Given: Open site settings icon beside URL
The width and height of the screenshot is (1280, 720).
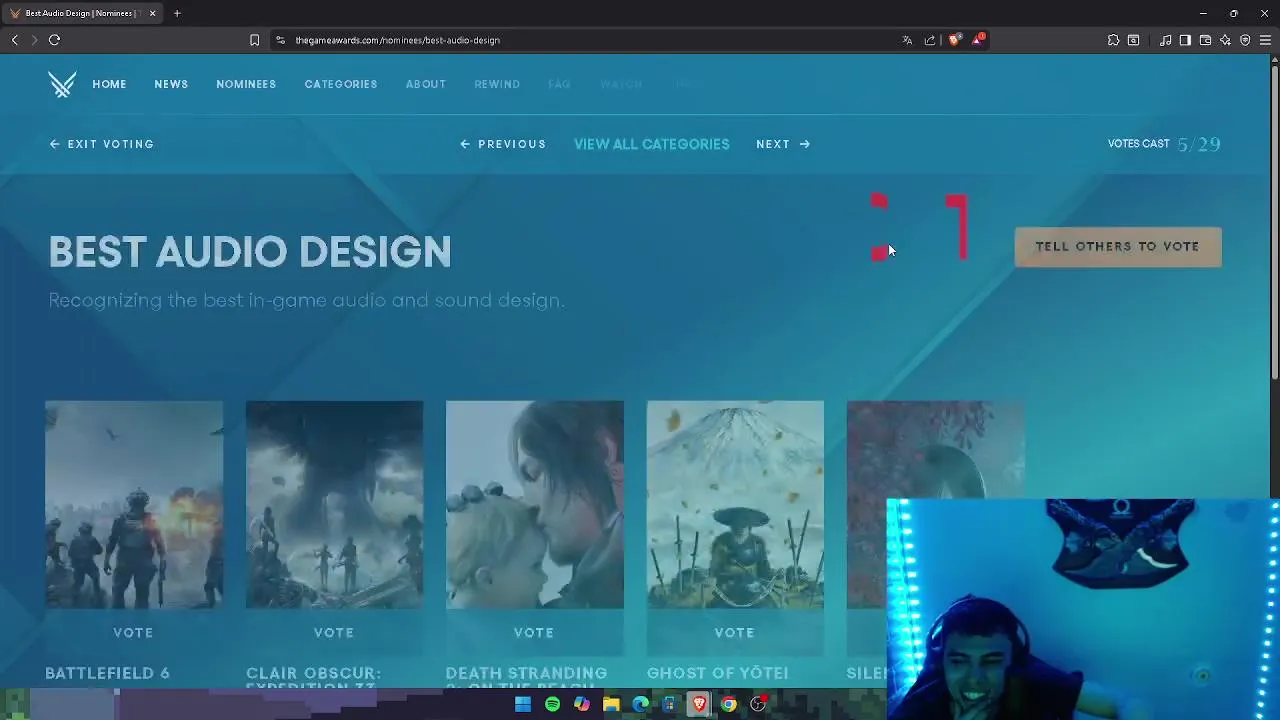Looking at the screenshot, I should [280, 40].
